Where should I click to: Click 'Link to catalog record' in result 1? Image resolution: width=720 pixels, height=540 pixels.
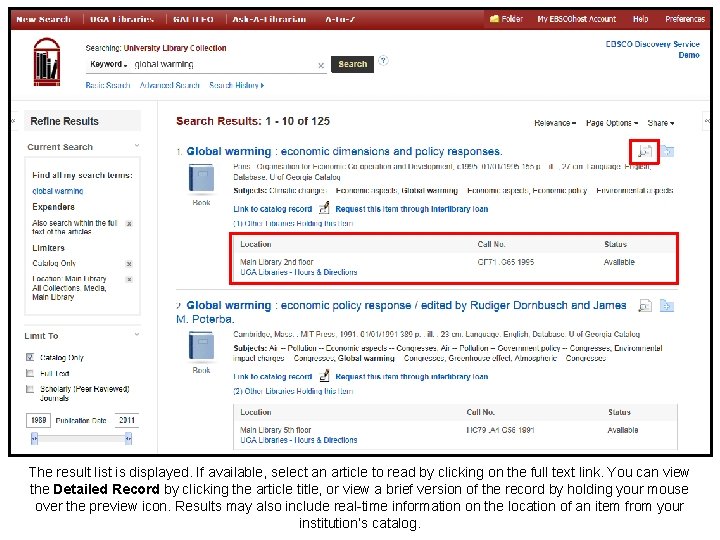tap(272, 209)
